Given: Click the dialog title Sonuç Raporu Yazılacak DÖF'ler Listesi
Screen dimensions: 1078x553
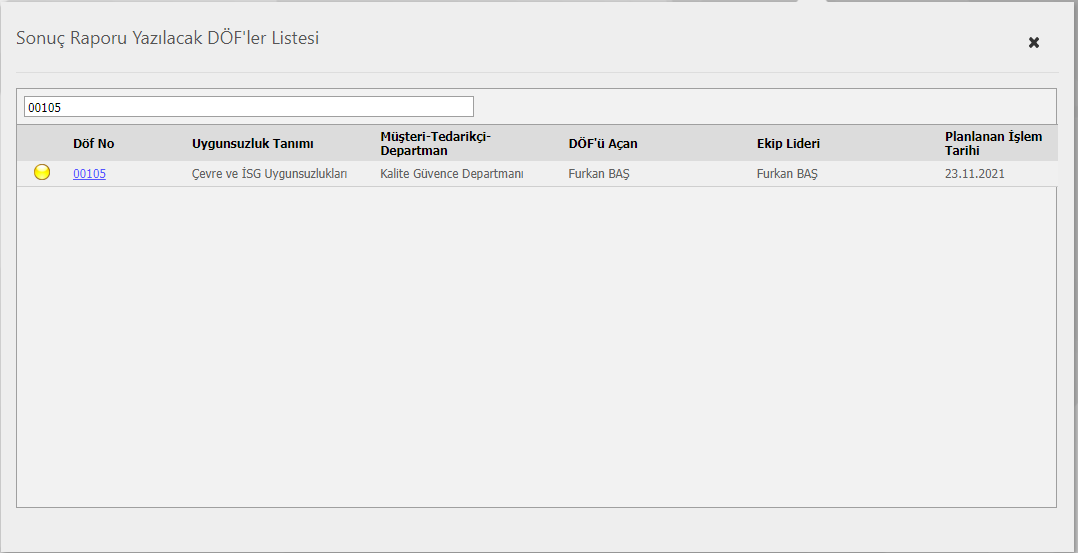Looking at the screenshot, I should tap(167, 39).
